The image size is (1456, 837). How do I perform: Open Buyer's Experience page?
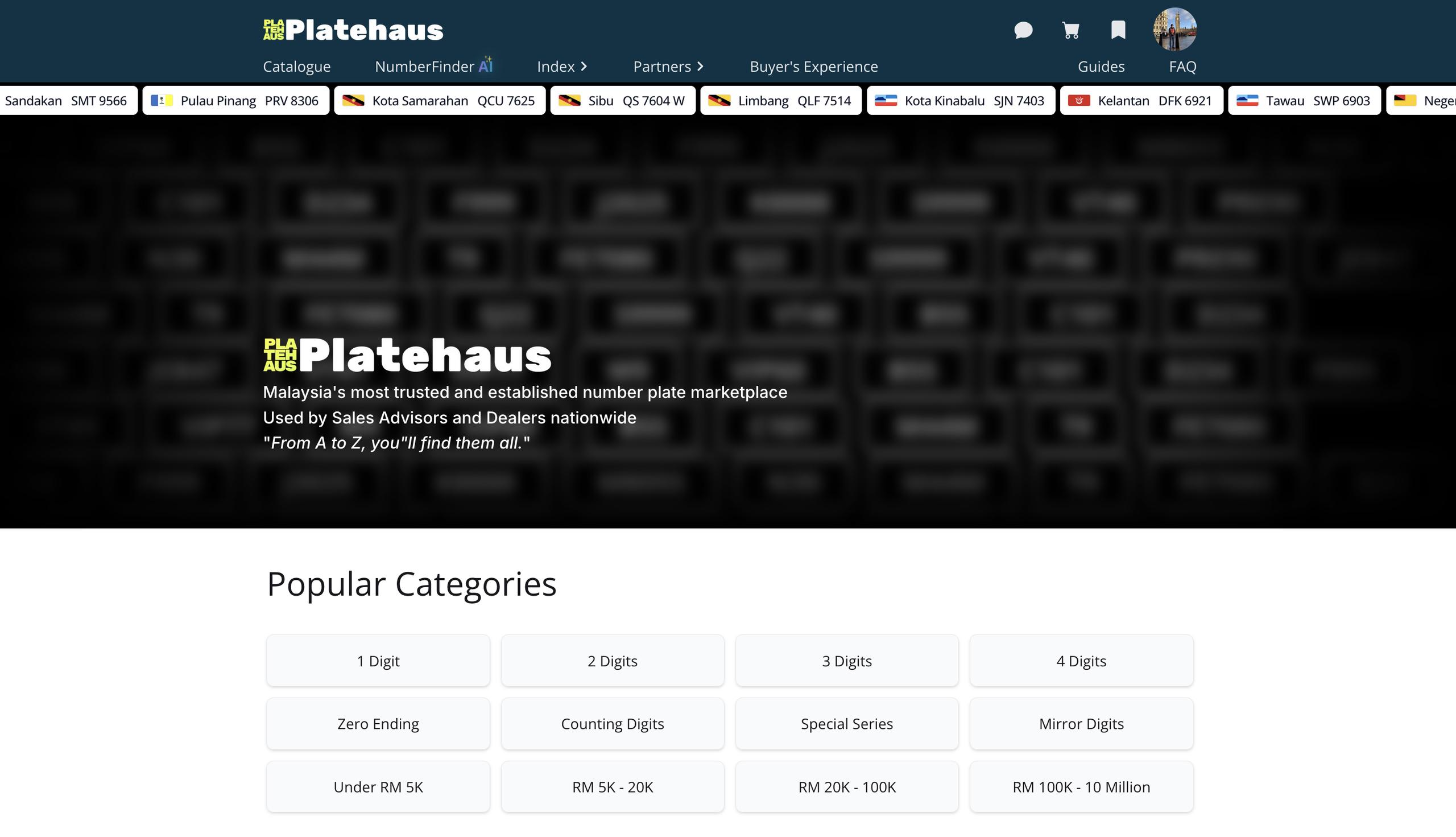[x=814, y=67]
